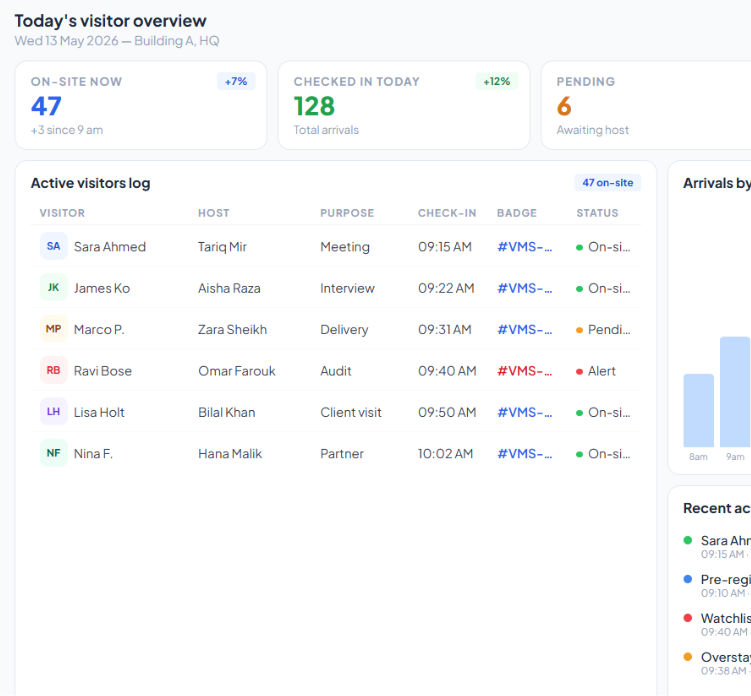Click visitor name James Ko
This screenshot has height=696, width=751.
(x=102, y=288)
